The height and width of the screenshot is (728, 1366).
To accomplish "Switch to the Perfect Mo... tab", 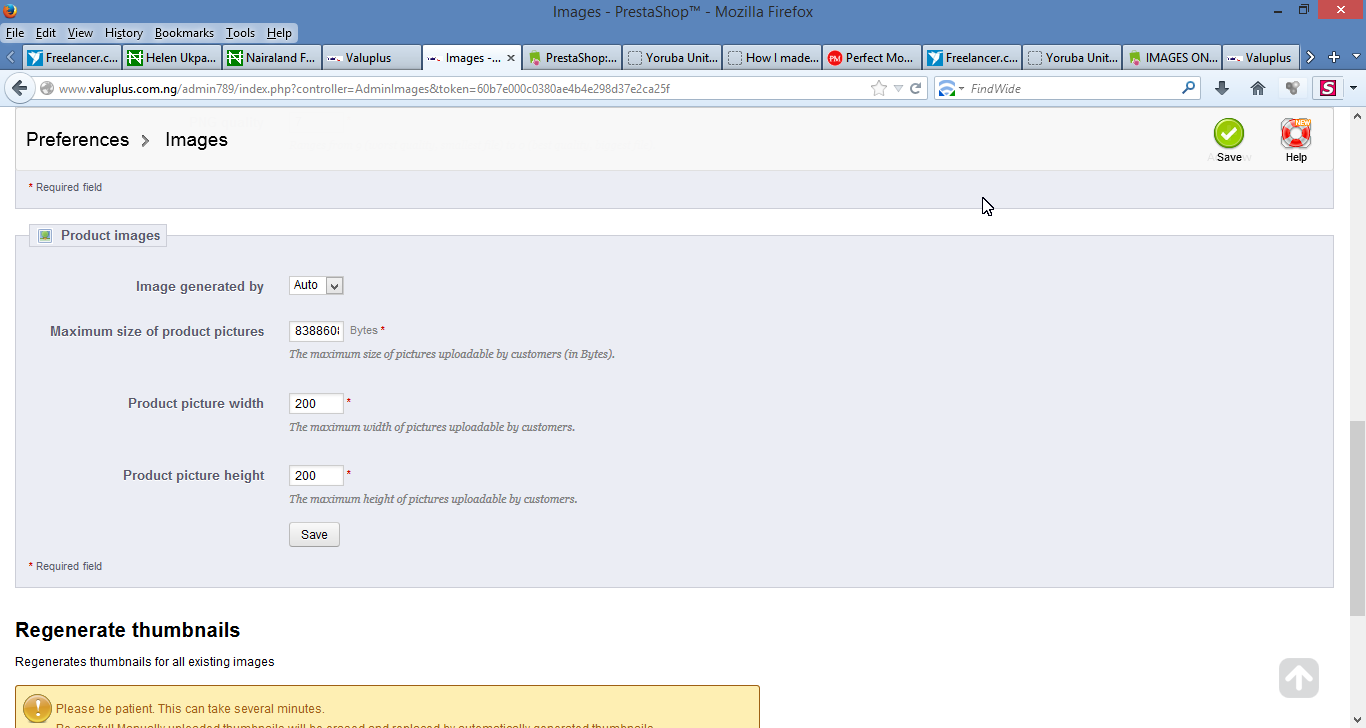I will [872, 58].
